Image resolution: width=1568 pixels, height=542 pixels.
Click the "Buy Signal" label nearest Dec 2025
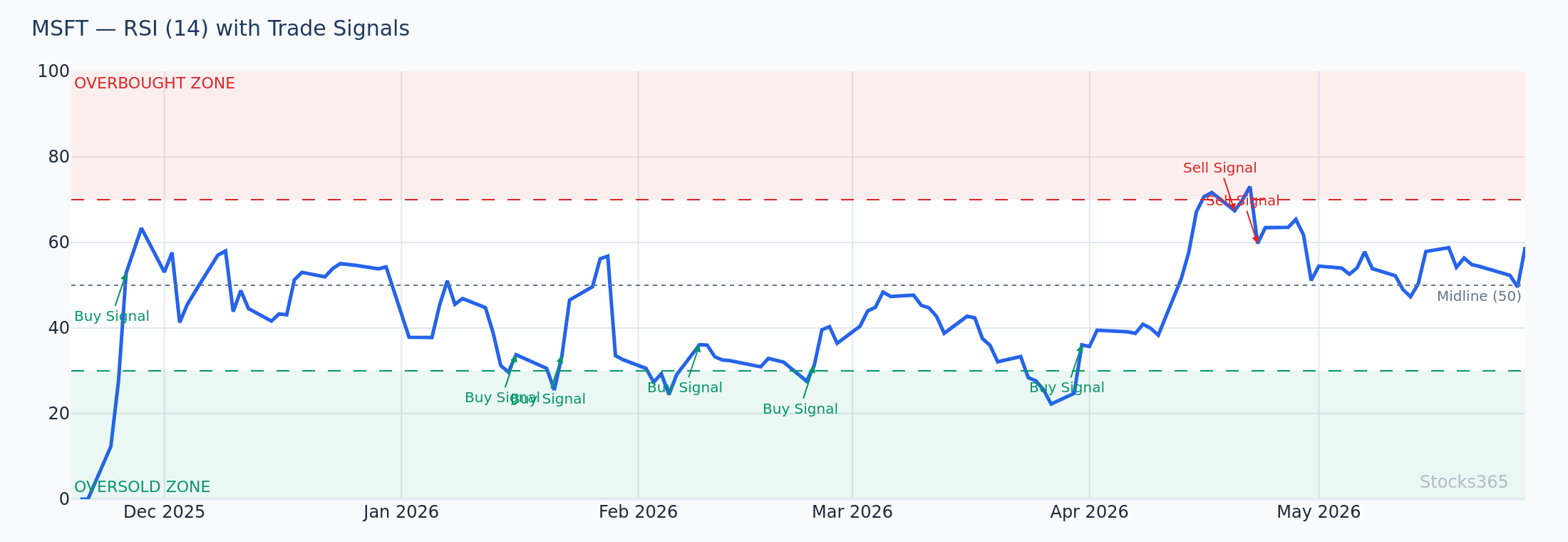pyautogui.click(x=112, y=317)
